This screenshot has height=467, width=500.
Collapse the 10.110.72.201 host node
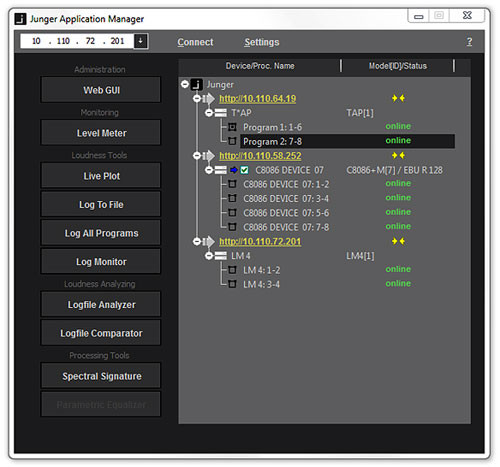coord(197,241)
